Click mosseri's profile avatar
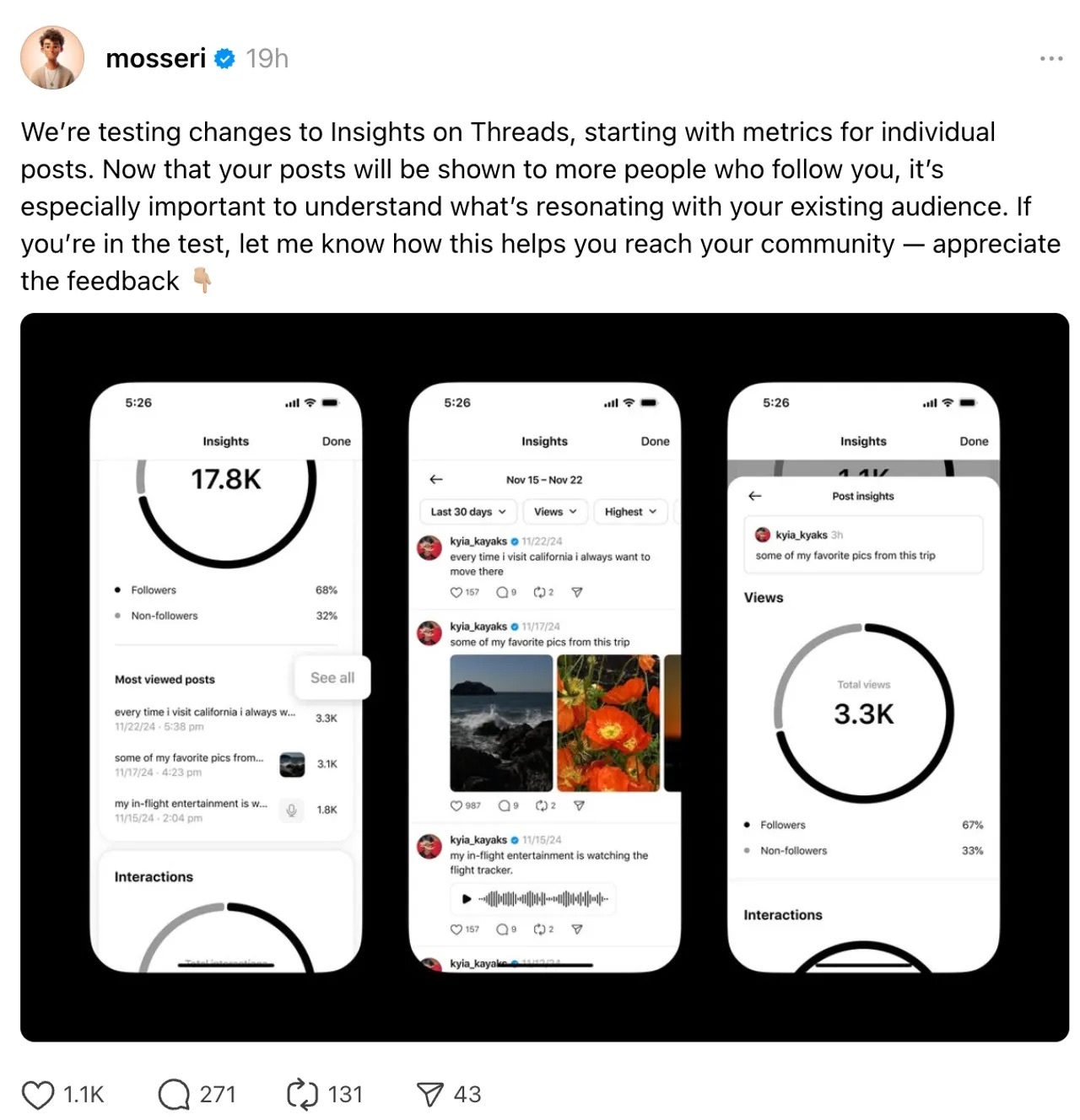This screenshot has width=1080, height=1120. 52,57
